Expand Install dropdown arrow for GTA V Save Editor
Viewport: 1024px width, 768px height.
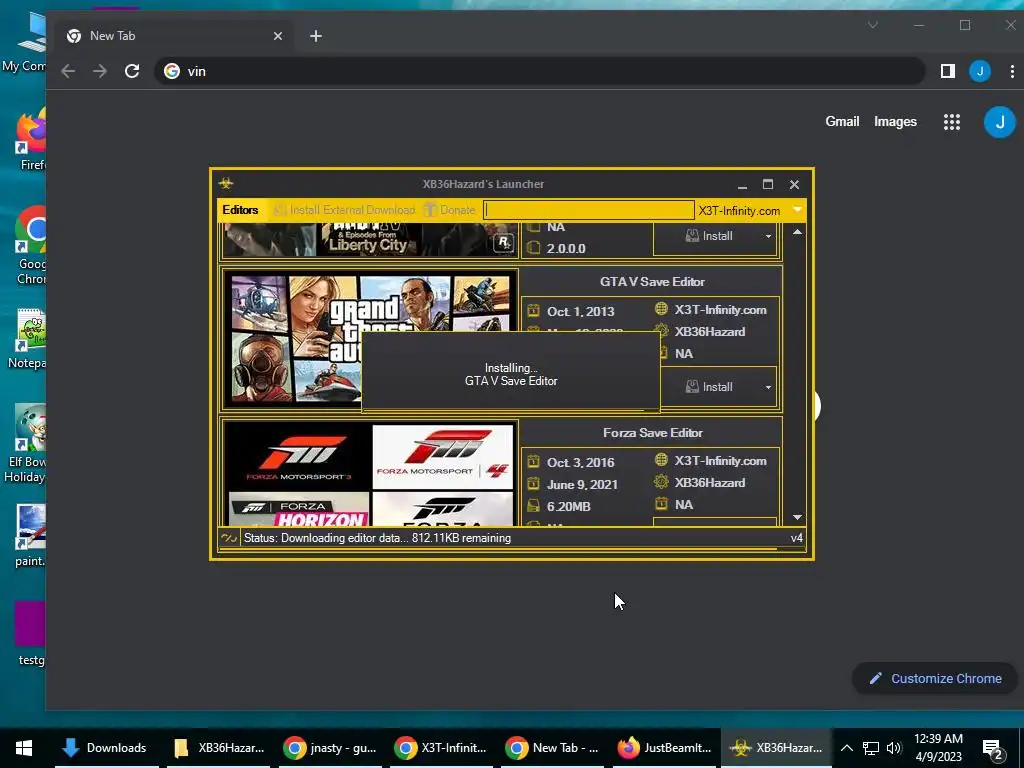click(768, 387)
